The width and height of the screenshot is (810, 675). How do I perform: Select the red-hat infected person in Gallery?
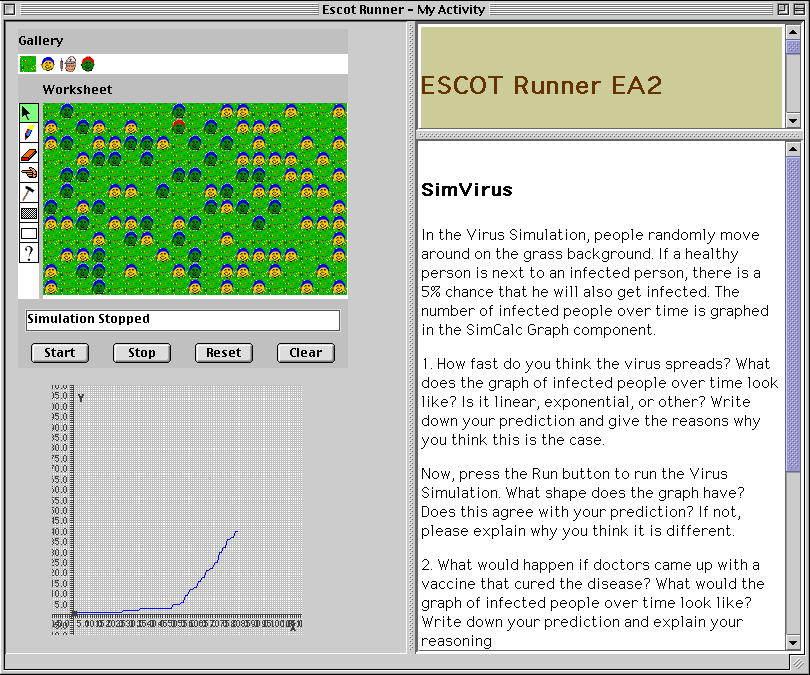[88, 64]
